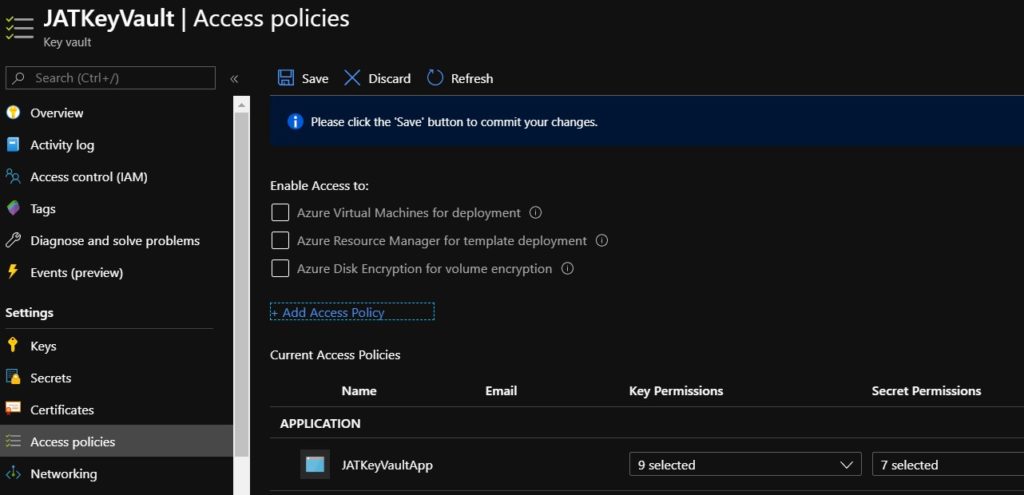Click the Refresh button

tap(460, 78)
